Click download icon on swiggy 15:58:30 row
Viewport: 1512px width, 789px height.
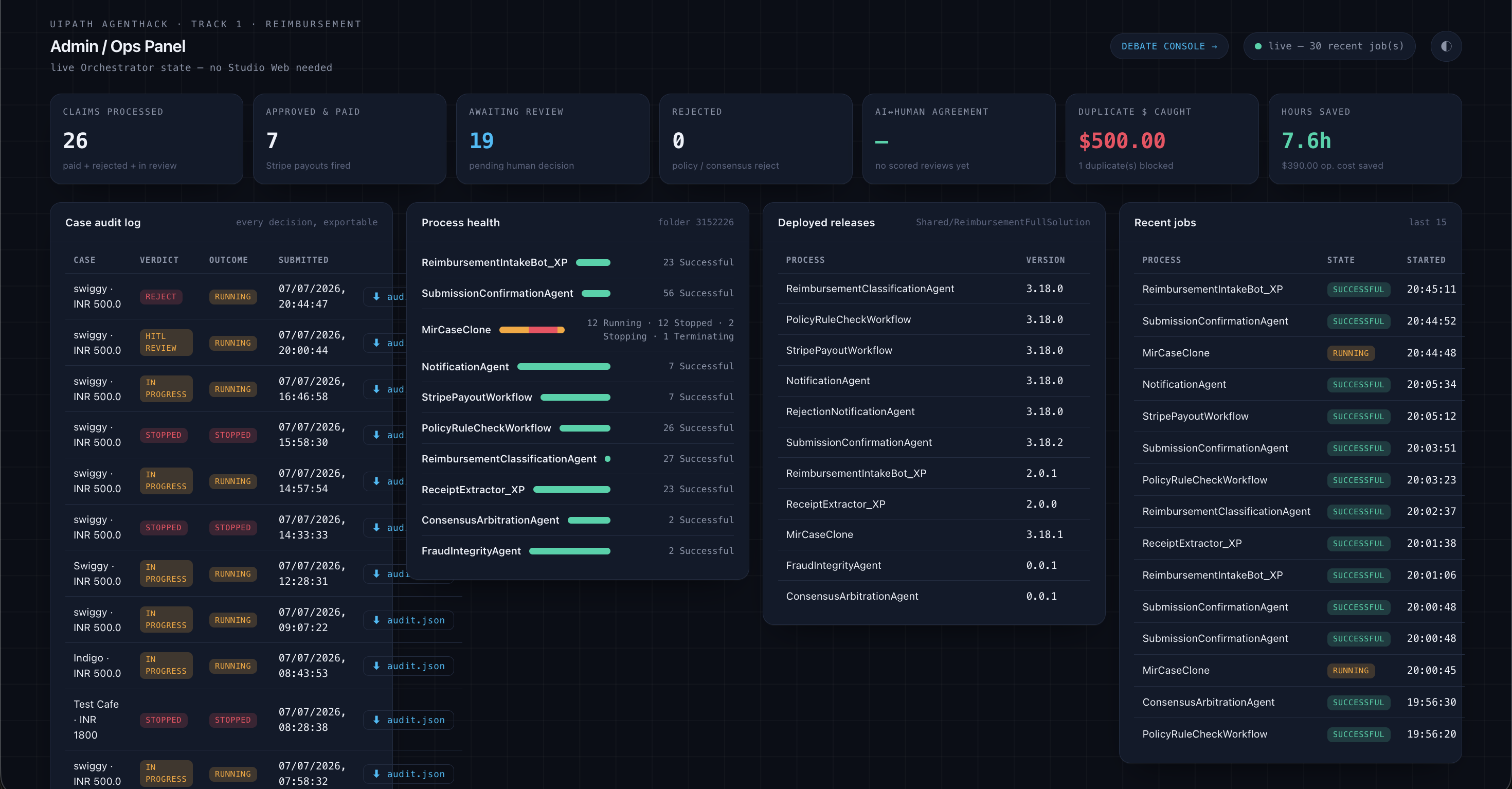[376, 435]
